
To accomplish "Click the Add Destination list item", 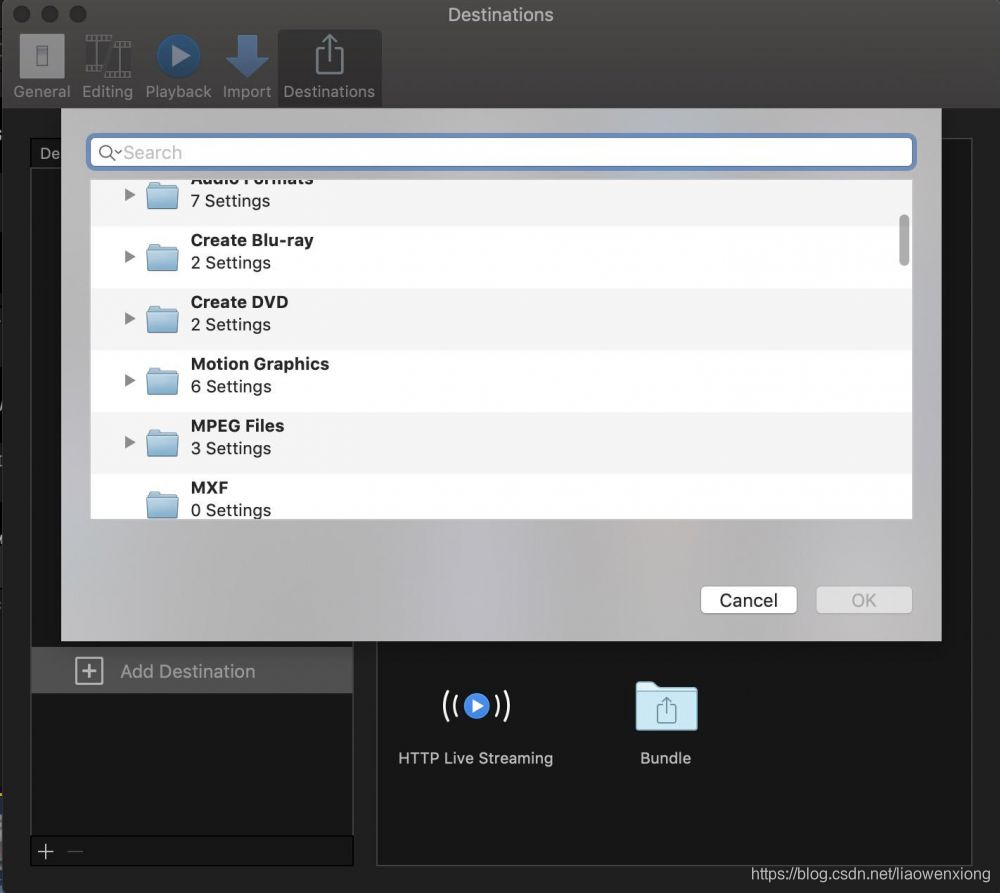I will 192,671.
